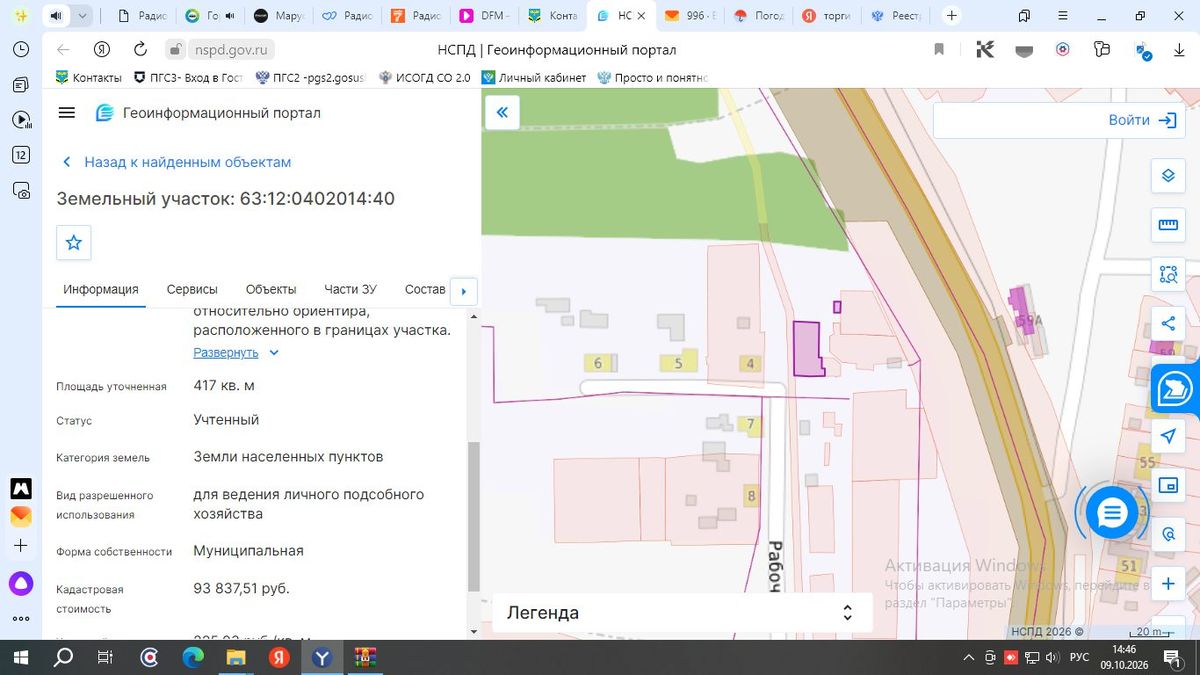This screenshot has height=675, width=1200.
Task: Switch the РУС input language
Action: (x=1079, y=657)
